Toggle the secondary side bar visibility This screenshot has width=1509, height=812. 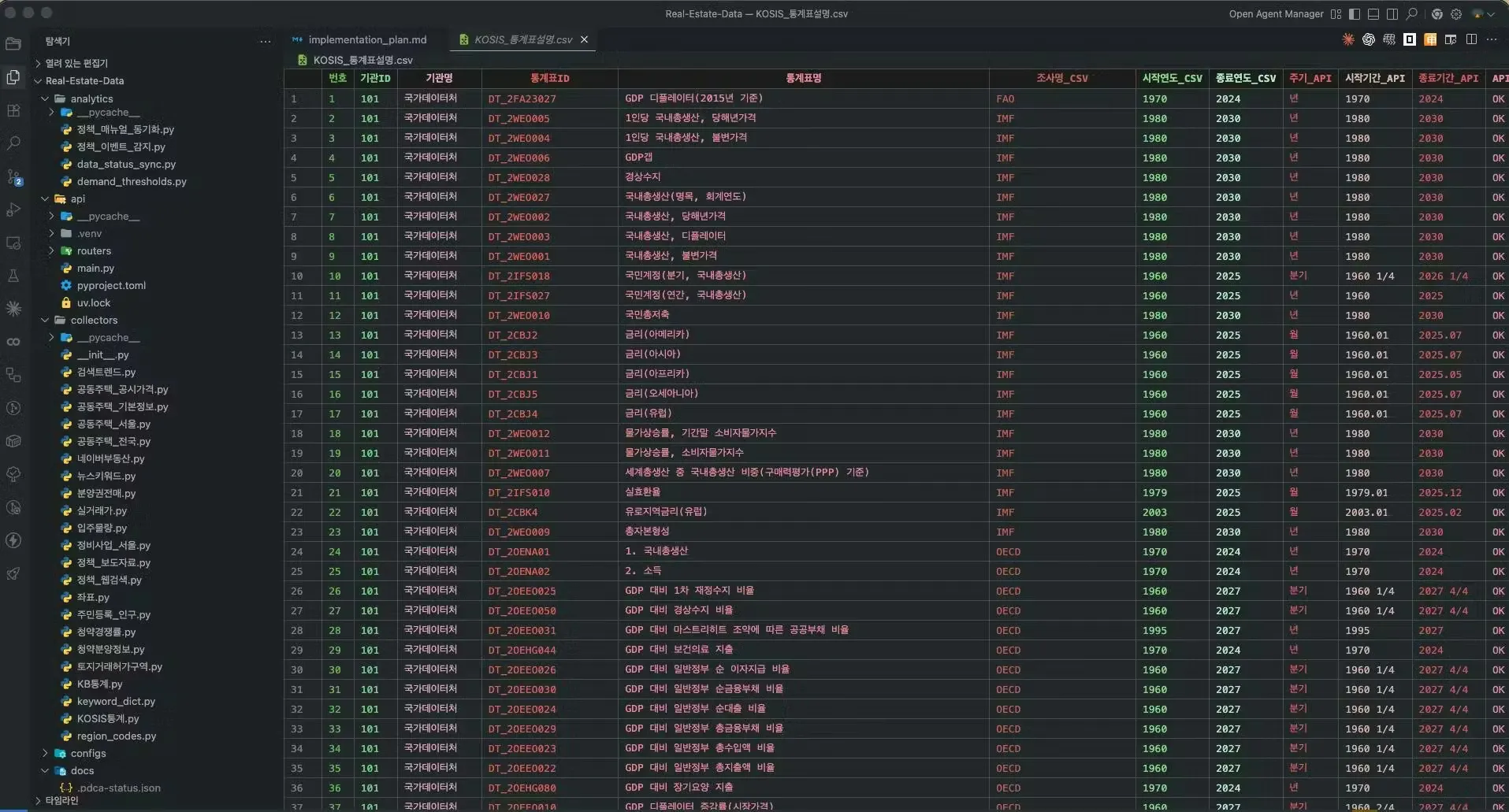pos(1392,14)
